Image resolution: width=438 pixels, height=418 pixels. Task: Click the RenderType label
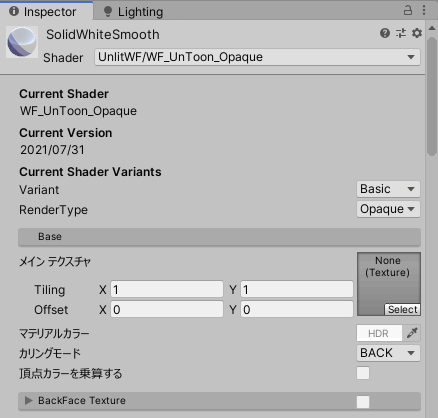pyautogui.click(x=53, y=210)
